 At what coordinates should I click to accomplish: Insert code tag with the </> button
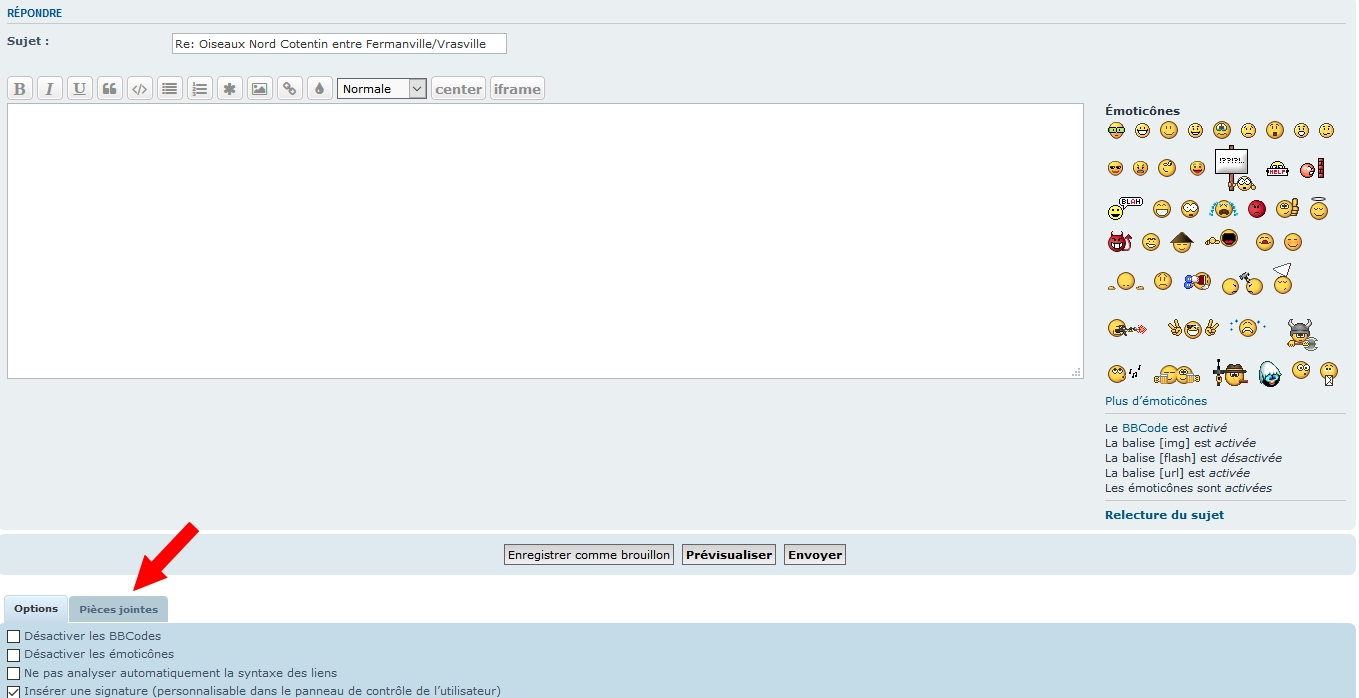click(140, 89)
